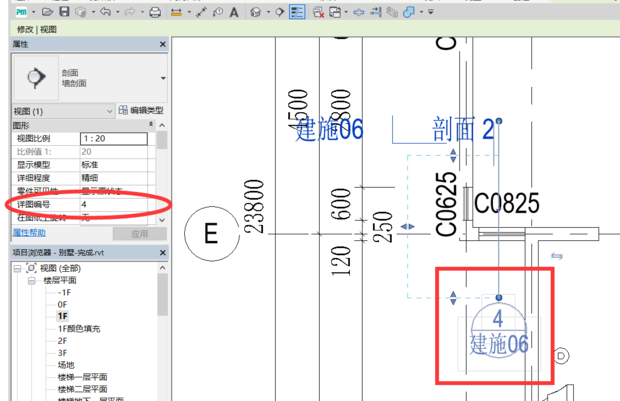Image resolution: width=620 pixels, height=401 pixels.
Task: Close the 属性 Properties panel
Action: pos(161,45)
